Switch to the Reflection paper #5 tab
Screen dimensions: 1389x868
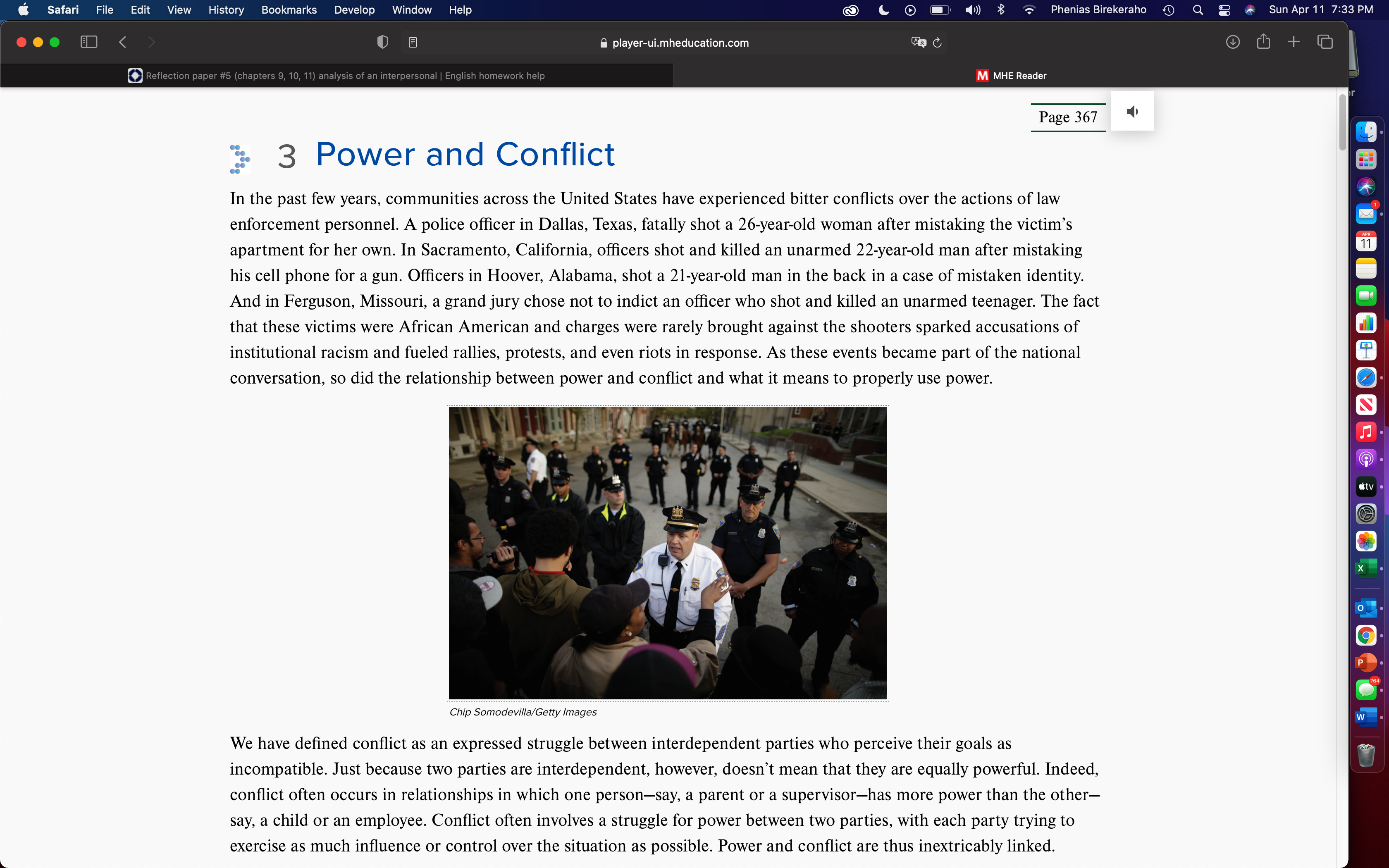[337, 76]
